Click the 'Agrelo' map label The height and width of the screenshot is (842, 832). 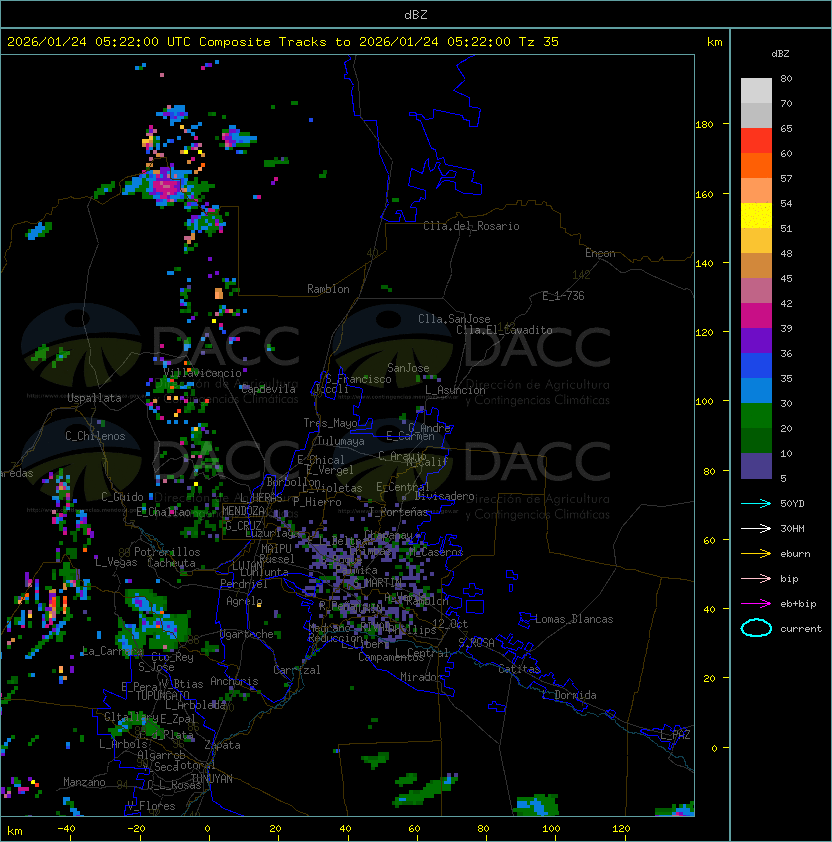coord(244,601)
